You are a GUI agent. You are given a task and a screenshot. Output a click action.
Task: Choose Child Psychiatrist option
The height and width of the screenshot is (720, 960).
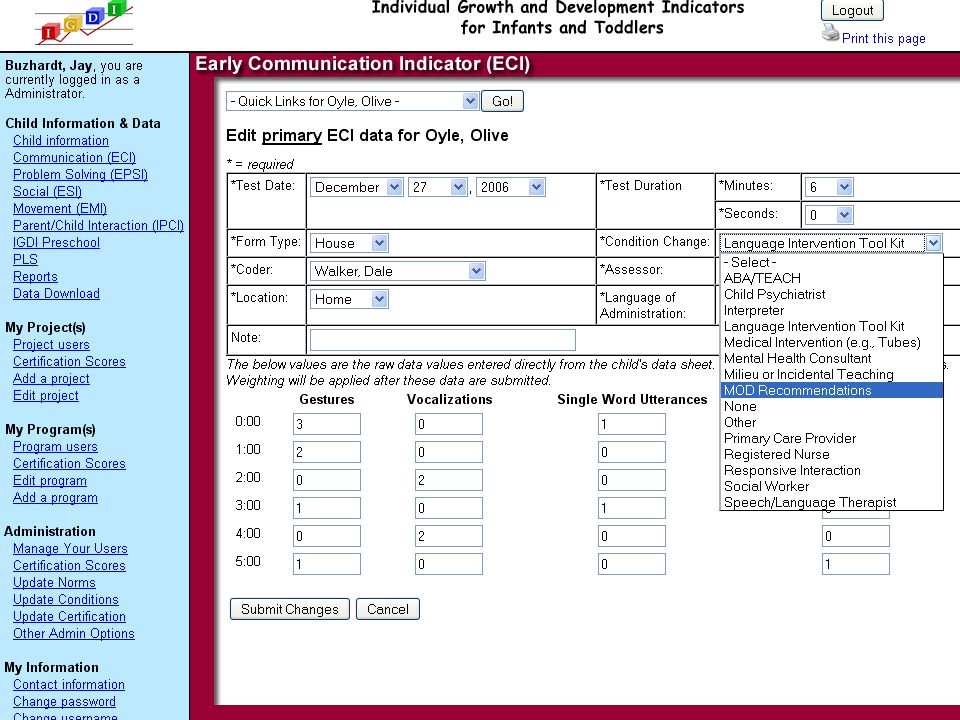[x=831, y=294]
